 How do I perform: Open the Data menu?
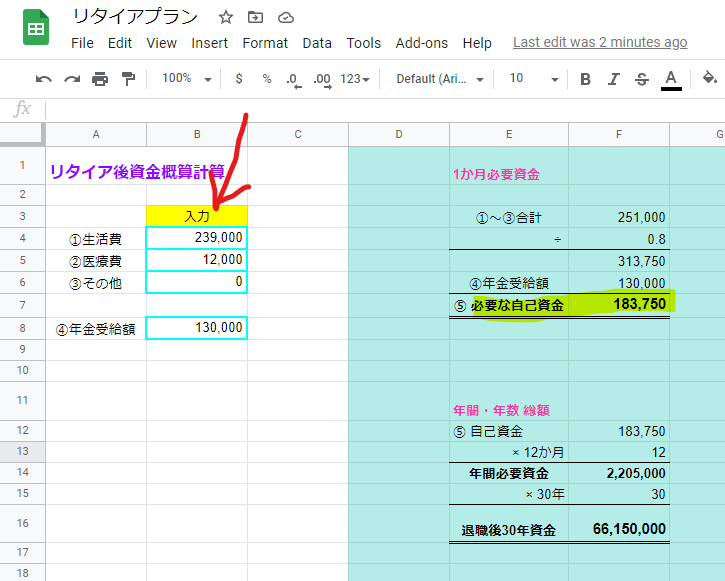coord(317,43)
